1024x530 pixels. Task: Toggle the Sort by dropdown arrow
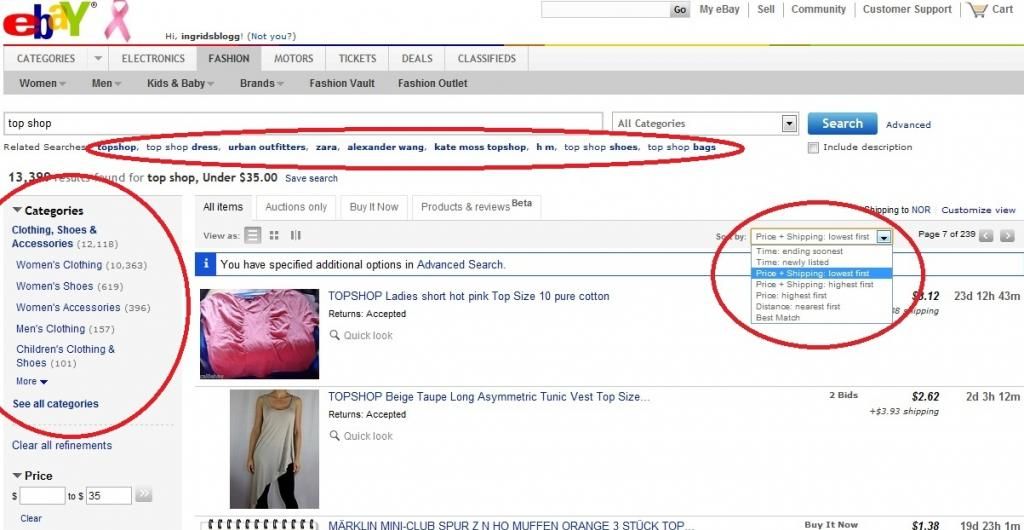pos(884,237)
